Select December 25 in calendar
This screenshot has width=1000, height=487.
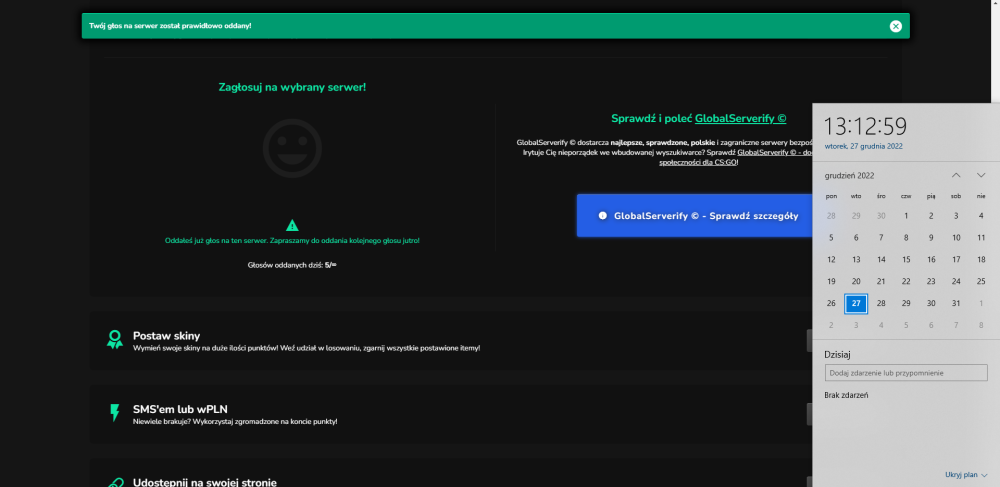click(981, 281)
